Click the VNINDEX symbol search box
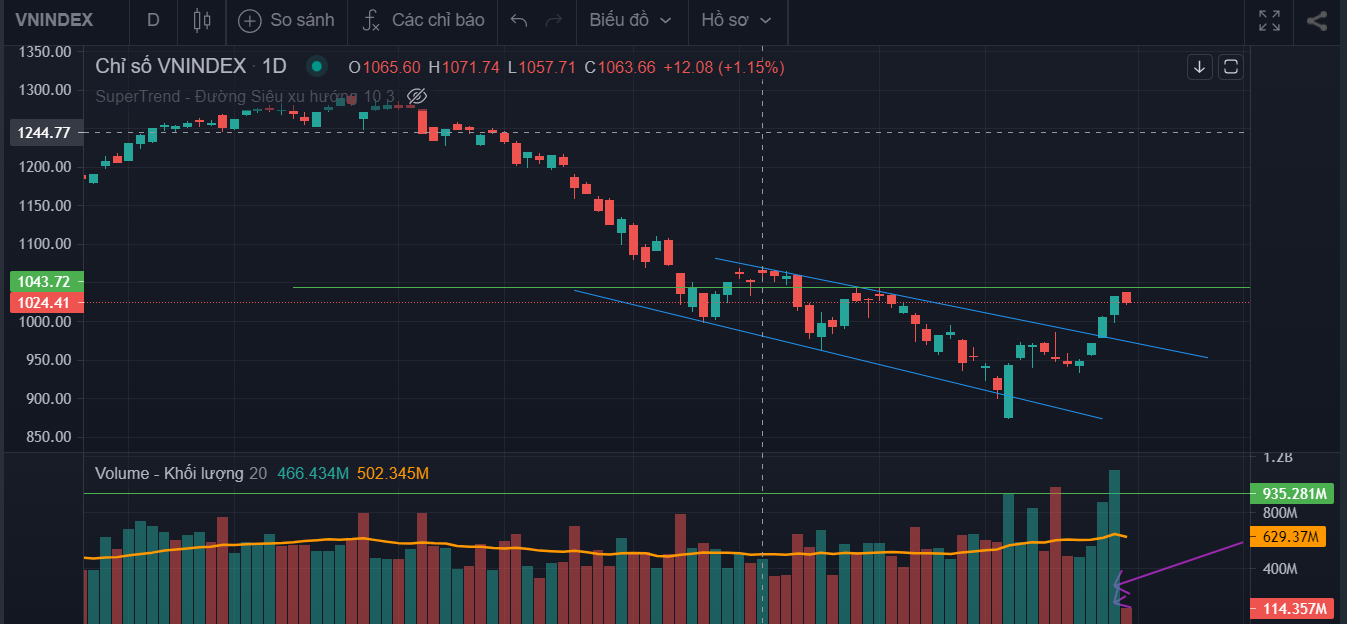The image size is (1347, 624). click(54, 20)
